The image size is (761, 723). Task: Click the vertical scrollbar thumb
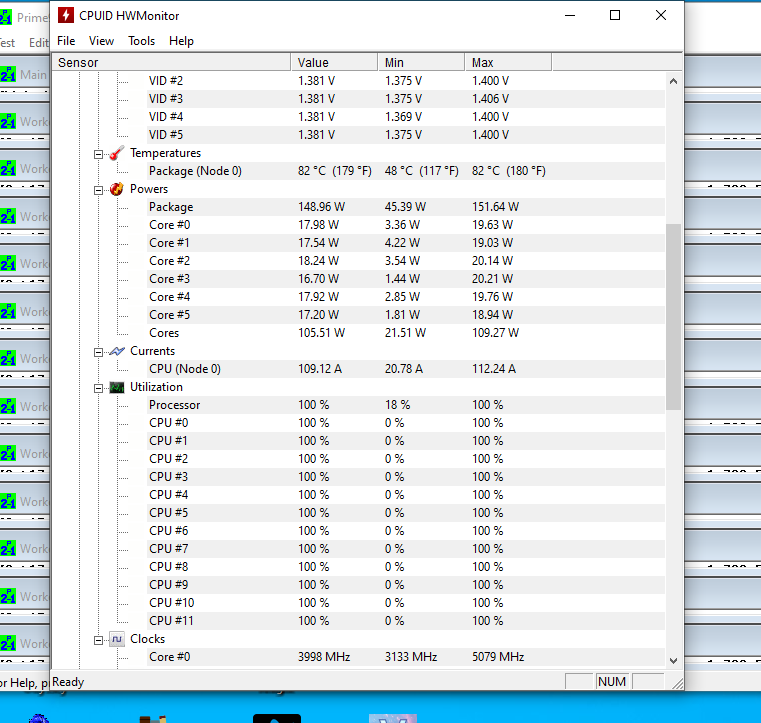coord(673,317)
